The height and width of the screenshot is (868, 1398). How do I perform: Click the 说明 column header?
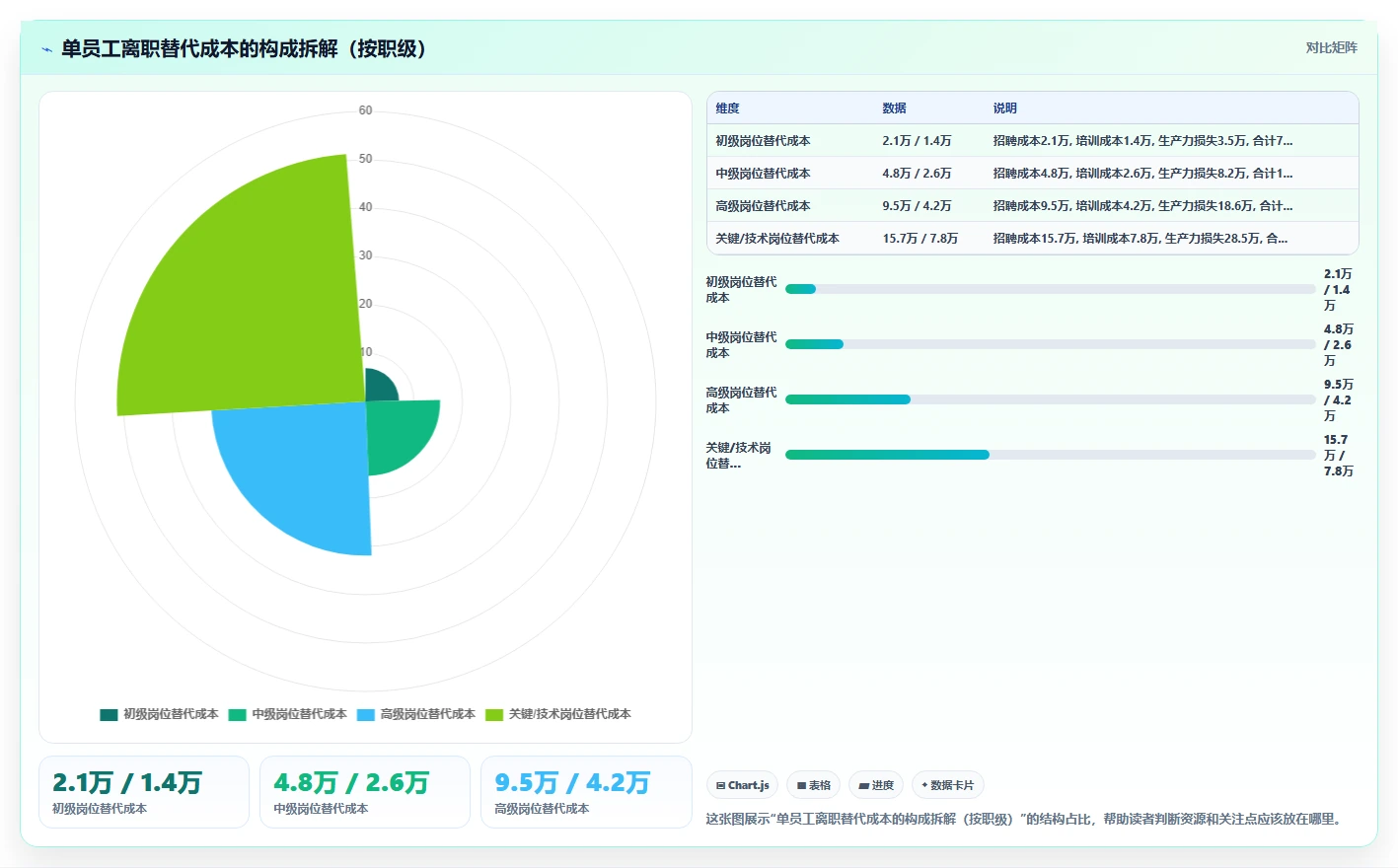point(1004,108)
